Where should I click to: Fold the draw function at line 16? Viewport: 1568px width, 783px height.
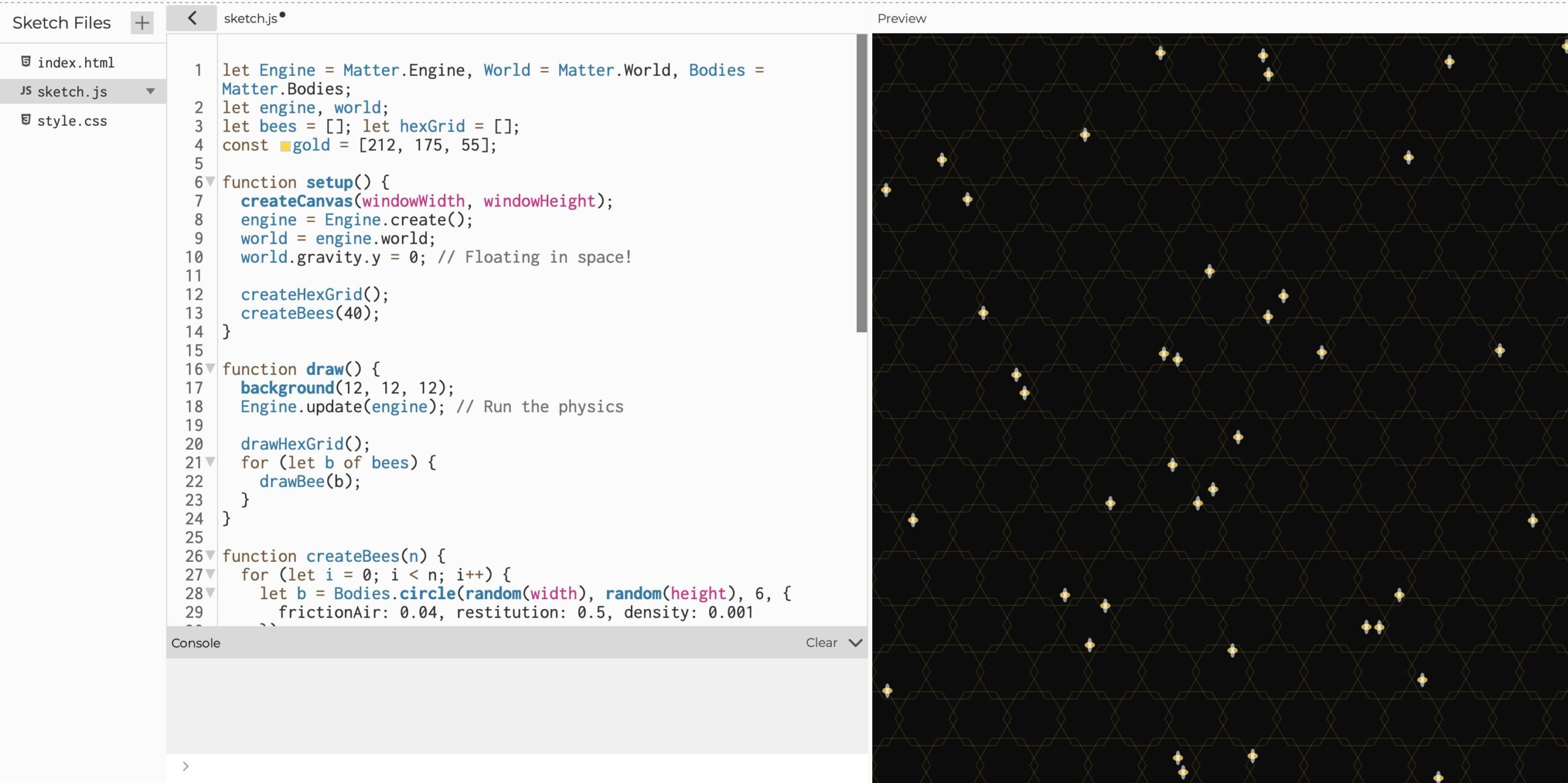coord(211,368)
